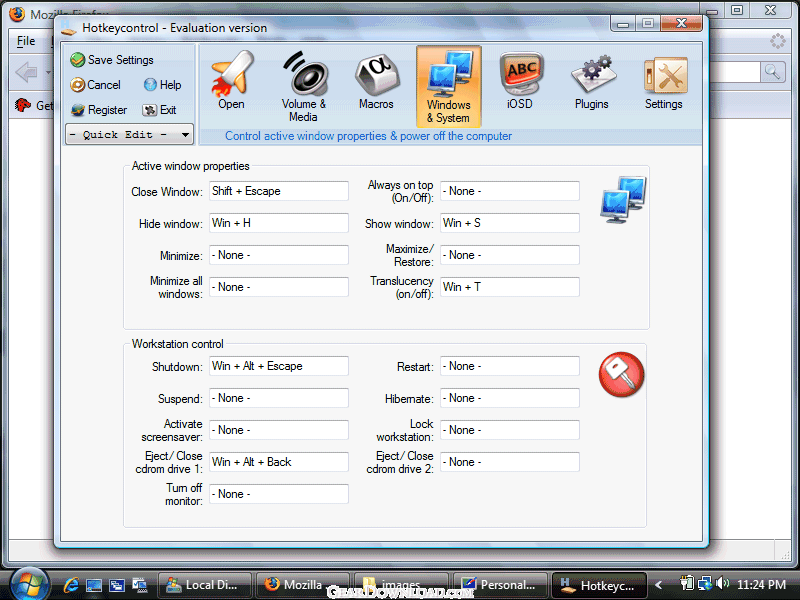This screenshot has width=800, height=600.
Task: Click the Hibernate hotkey field
Action: [x=510, y=398]
